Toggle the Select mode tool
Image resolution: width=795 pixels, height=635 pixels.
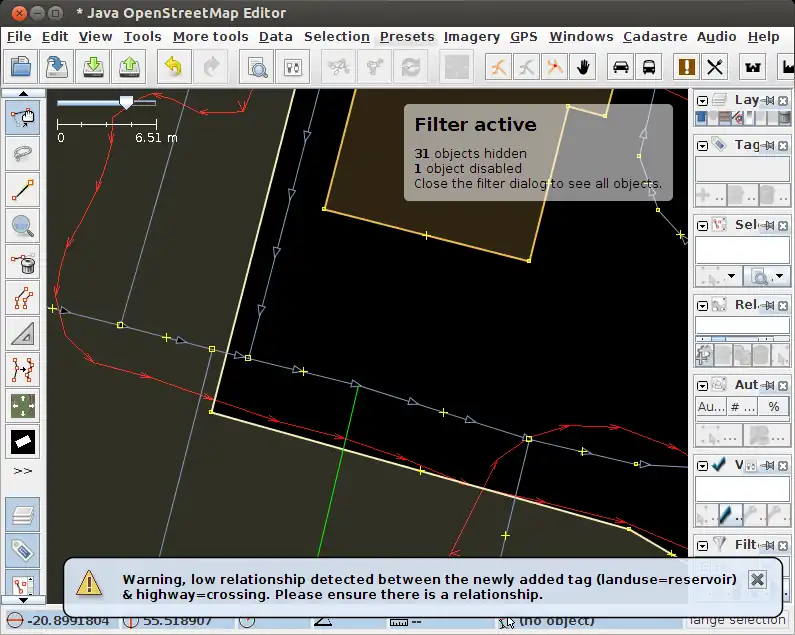point(22,115)
